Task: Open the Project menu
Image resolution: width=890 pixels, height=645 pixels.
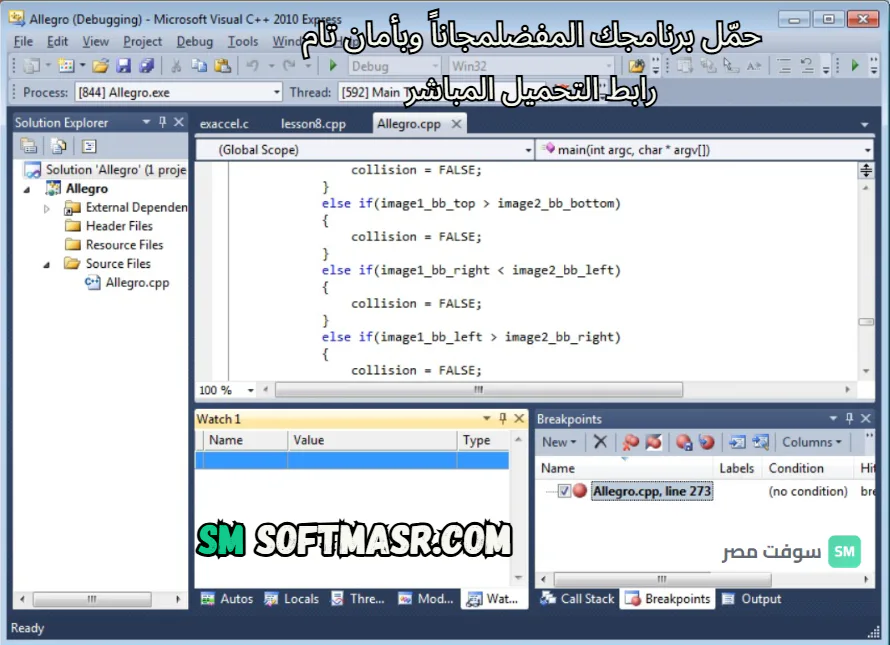Action: click(x=142, y=41)
